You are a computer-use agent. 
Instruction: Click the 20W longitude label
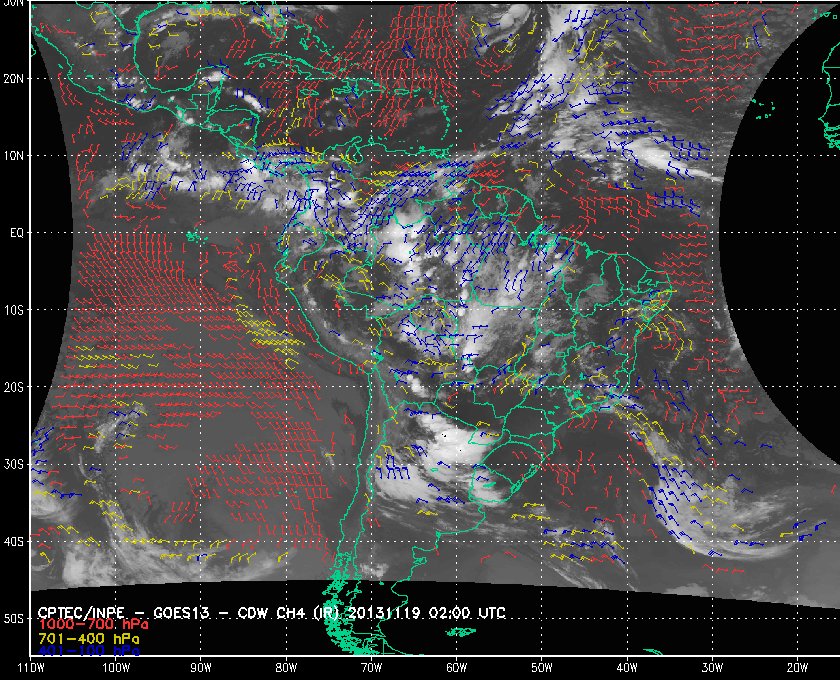(797, 668)
